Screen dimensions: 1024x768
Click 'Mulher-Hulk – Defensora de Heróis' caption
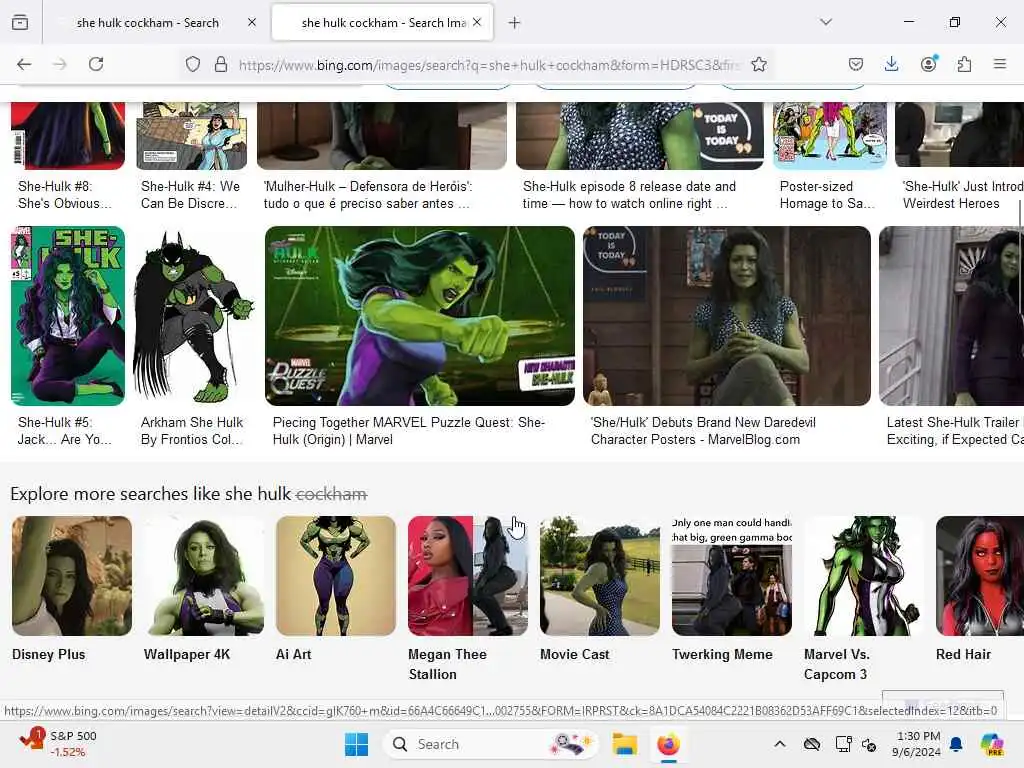(367, 195)
